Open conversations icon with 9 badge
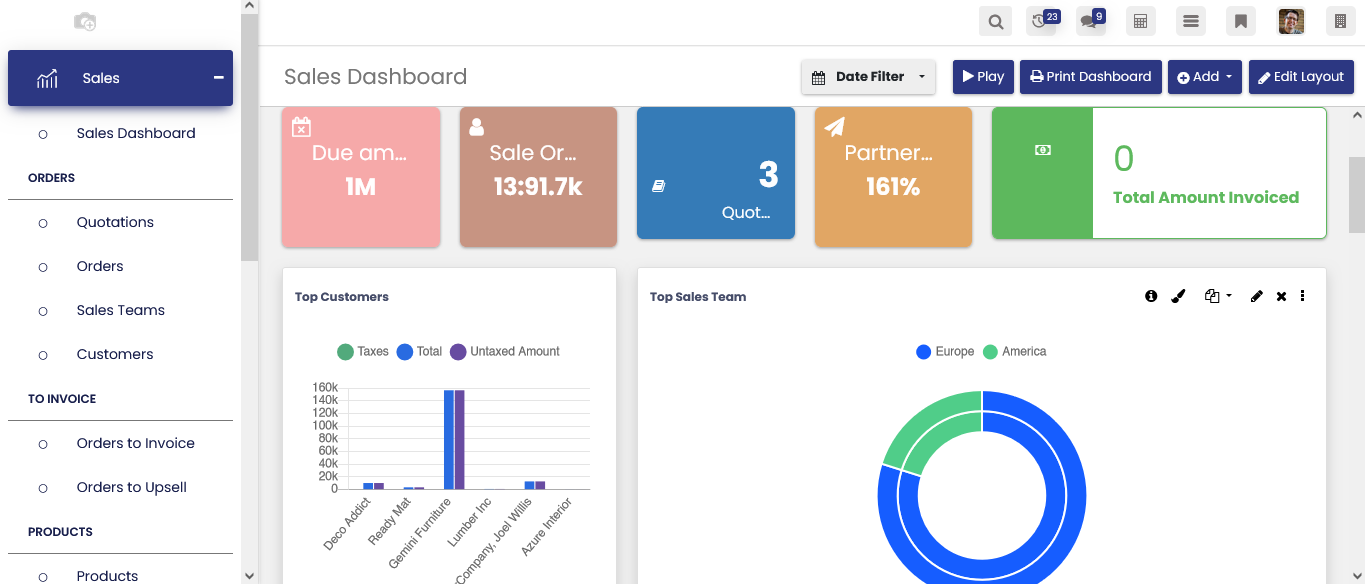1365x584 pixels. 1091,21
